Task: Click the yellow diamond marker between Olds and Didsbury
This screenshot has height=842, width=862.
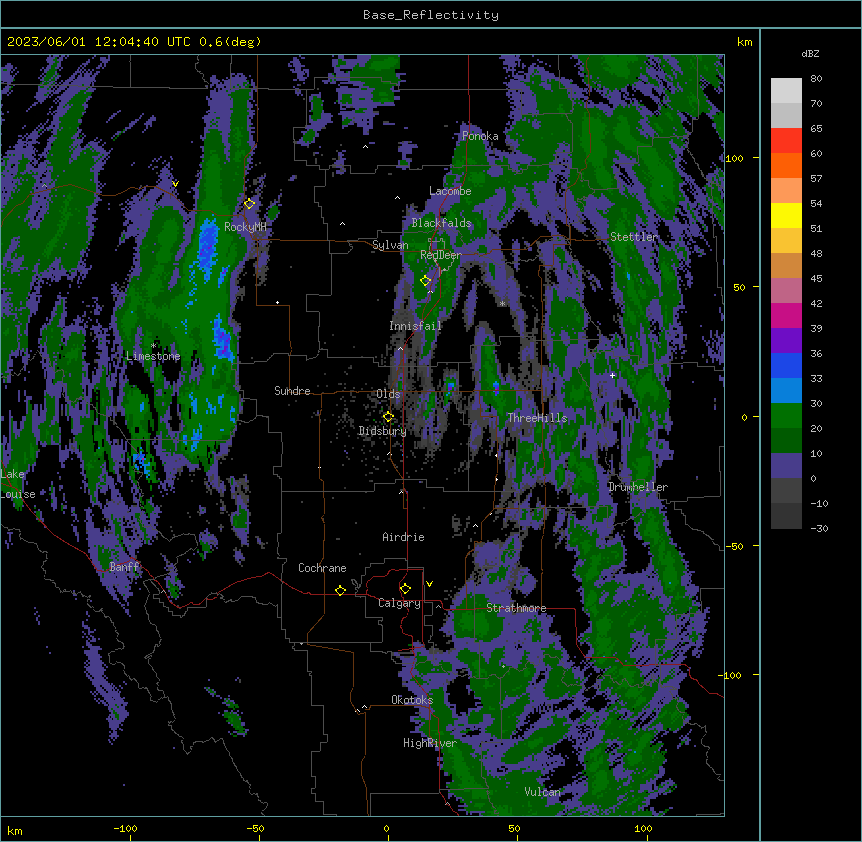Action: [388, 417]
